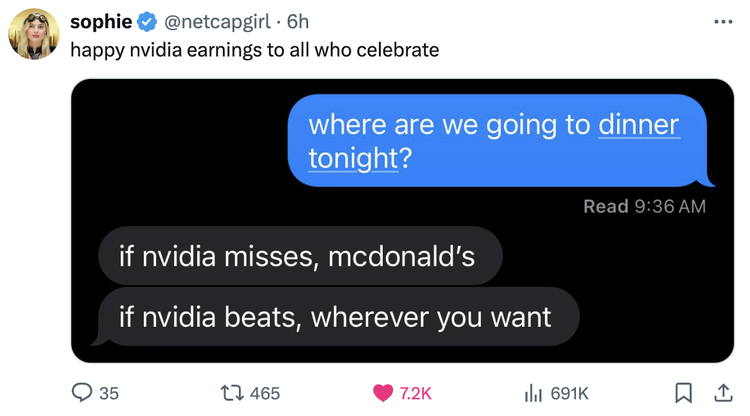The width and height of the screenshot is (750, 416).
Task: Click the "happy nvidia earnings" tweet text
Action: coord(254,49)
